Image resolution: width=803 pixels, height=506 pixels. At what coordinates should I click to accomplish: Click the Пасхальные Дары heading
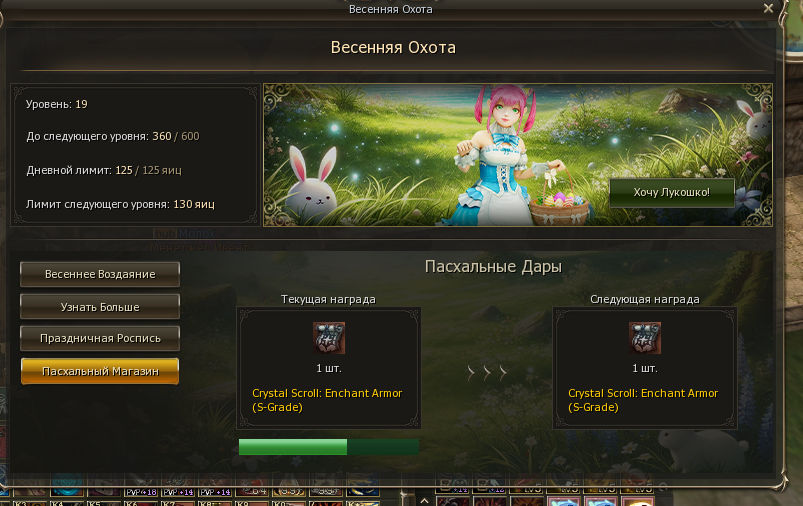click(493, 266)
